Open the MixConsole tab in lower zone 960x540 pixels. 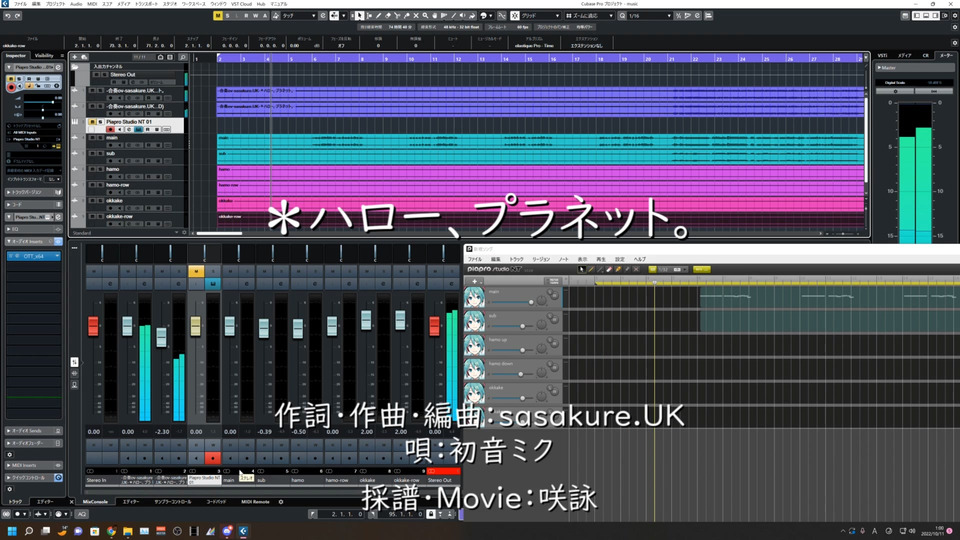click(x=95, y=501)
